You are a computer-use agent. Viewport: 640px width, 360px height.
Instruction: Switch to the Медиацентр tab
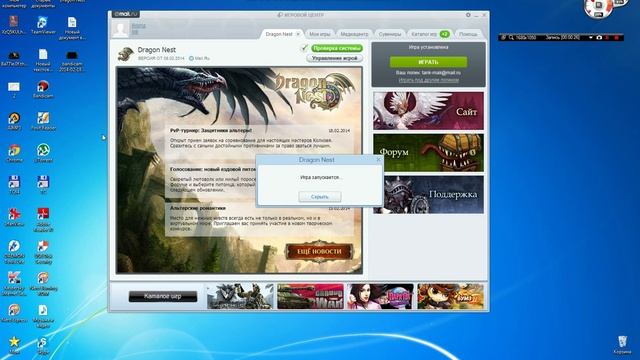tap(354, 34)
